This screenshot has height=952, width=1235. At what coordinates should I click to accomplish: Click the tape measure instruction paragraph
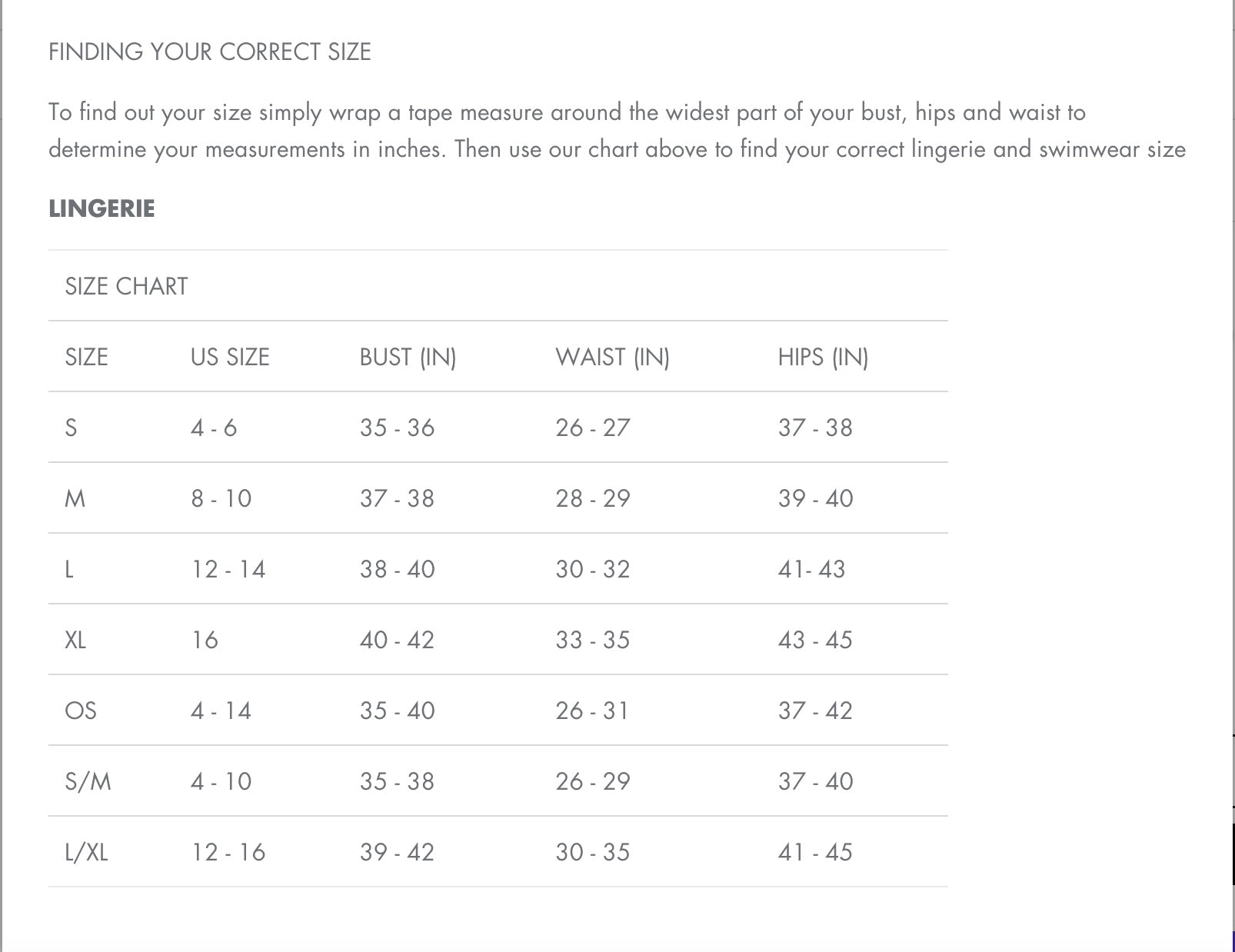point(617,130)
